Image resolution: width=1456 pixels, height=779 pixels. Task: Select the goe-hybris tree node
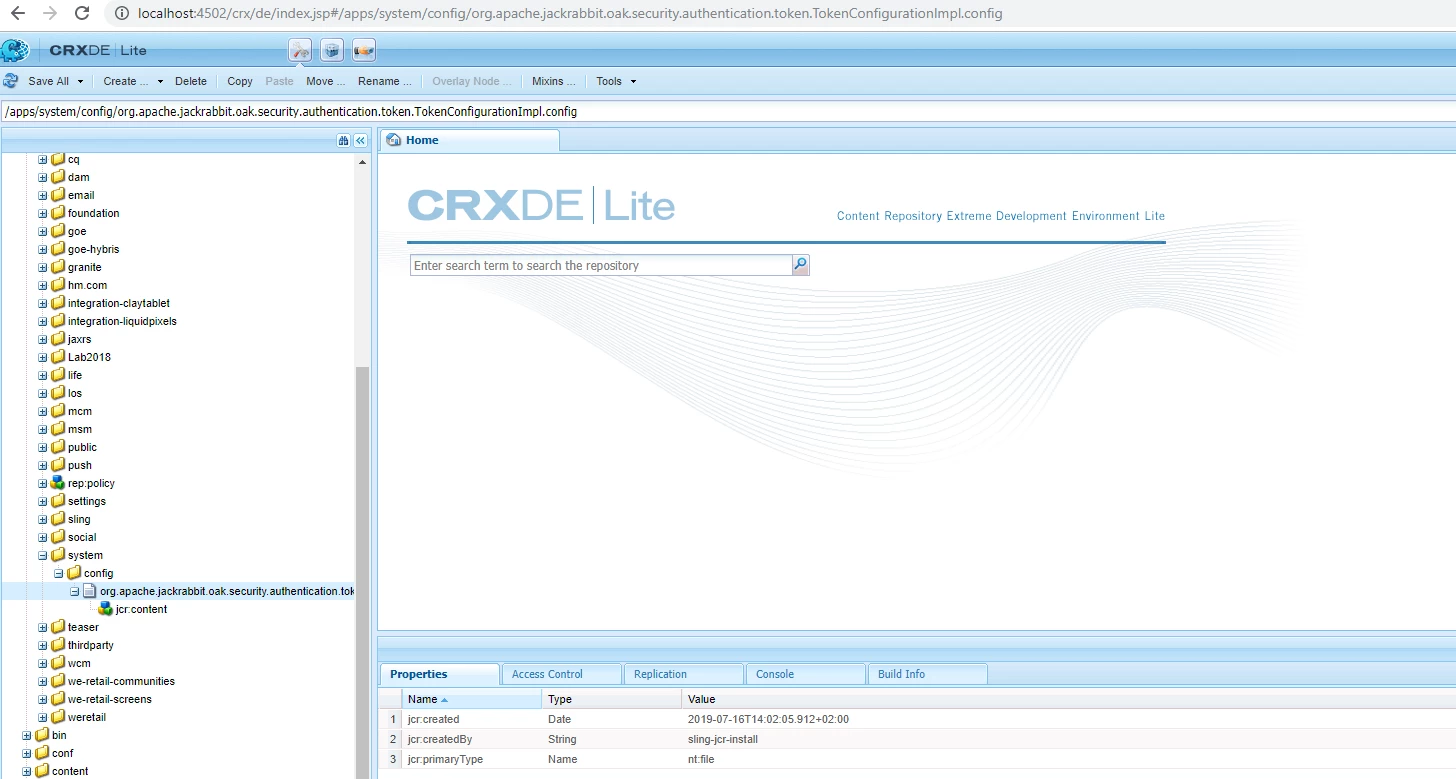[x=93, y=249]
